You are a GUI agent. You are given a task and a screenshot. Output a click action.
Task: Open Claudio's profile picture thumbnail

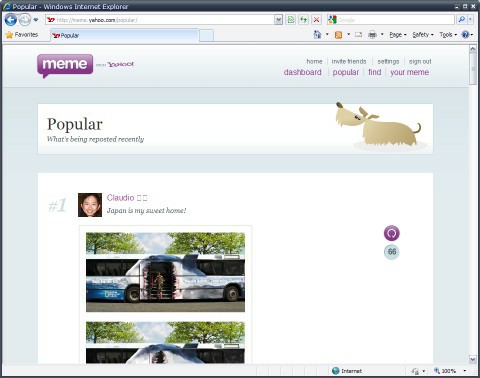90,205
